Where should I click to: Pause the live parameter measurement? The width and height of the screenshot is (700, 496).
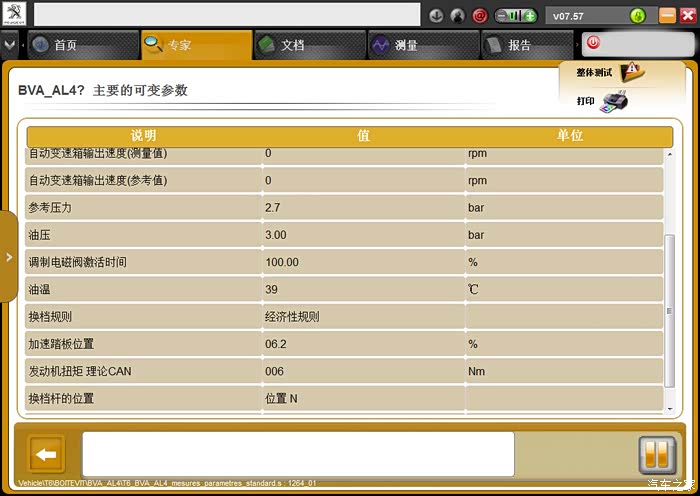click(657, 454)
